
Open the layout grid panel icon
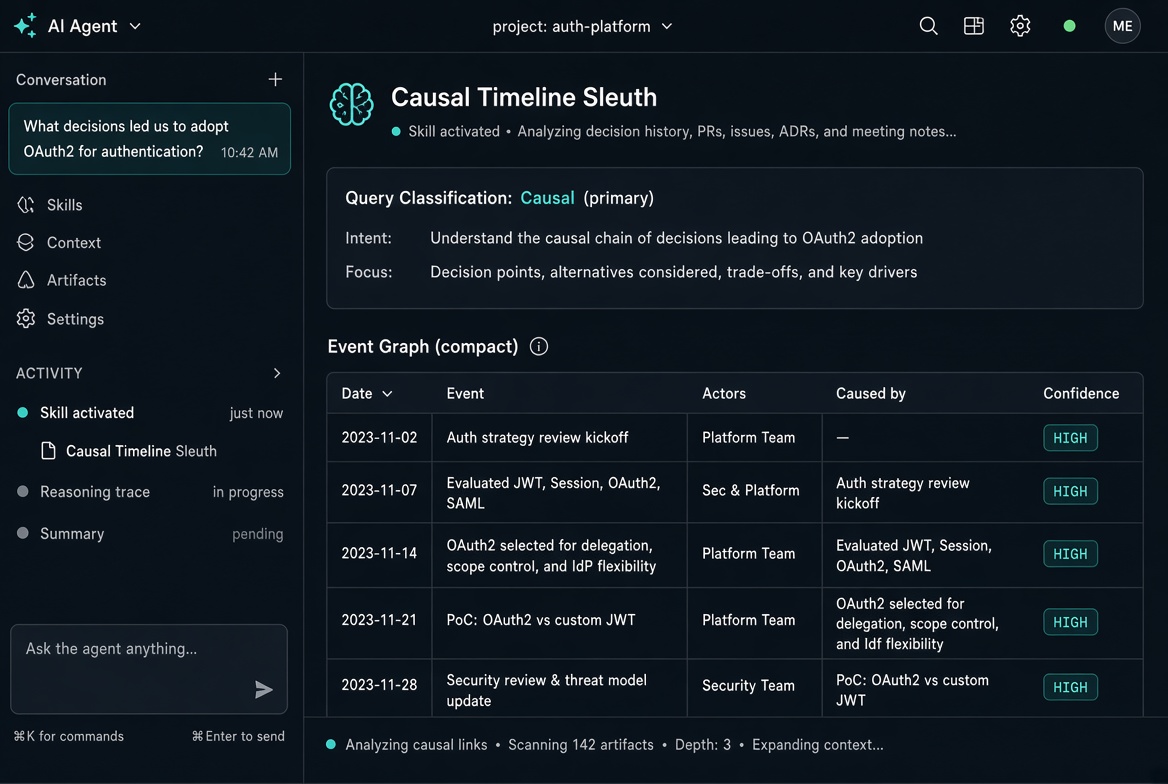(974, 26)
